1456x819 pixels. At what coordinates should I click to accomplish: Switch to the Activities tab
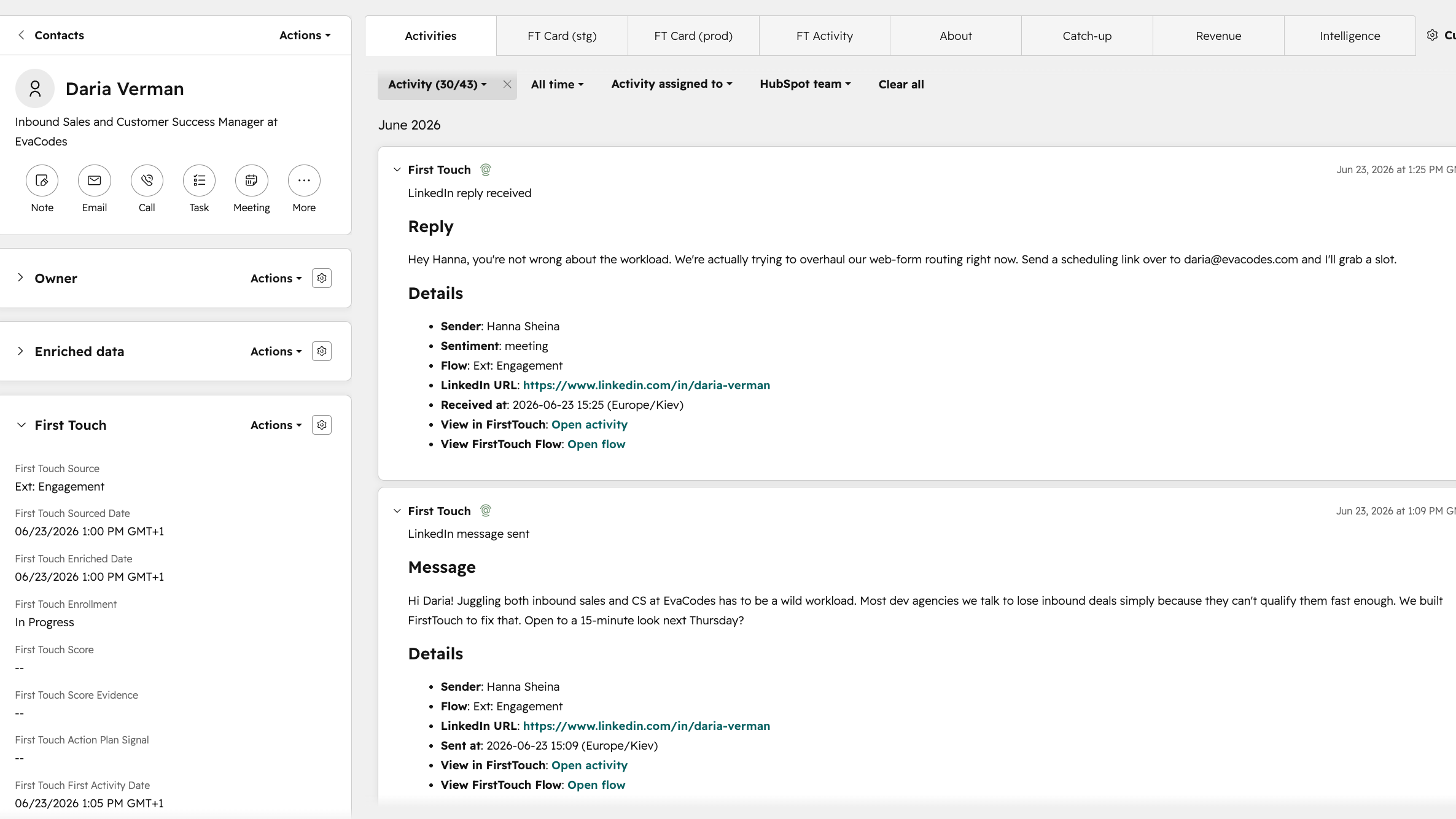coord(430,36)
